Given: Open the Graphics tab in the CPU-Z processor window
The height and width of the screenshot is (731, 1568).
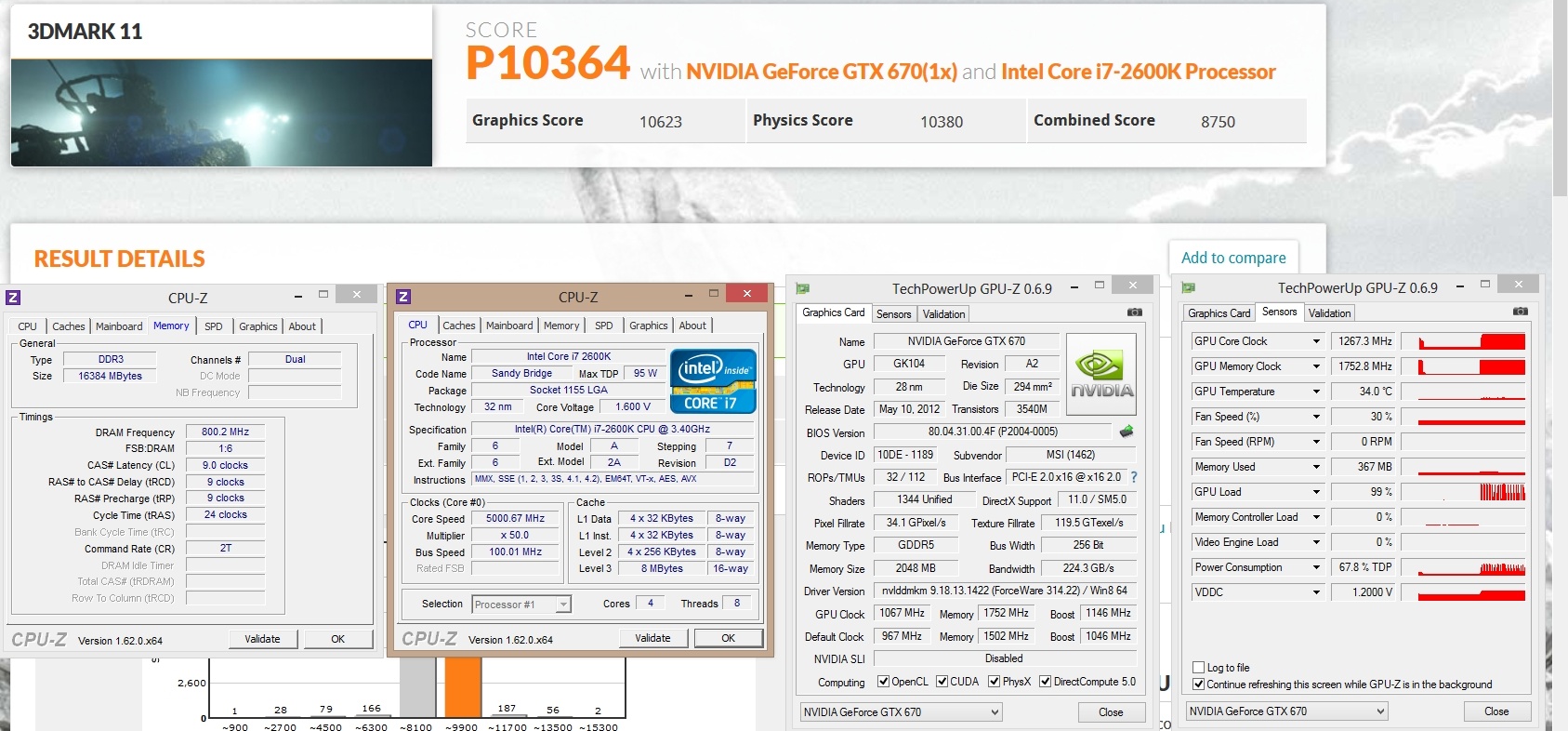Looking at the screenshot, I should (x=649, y=326).
